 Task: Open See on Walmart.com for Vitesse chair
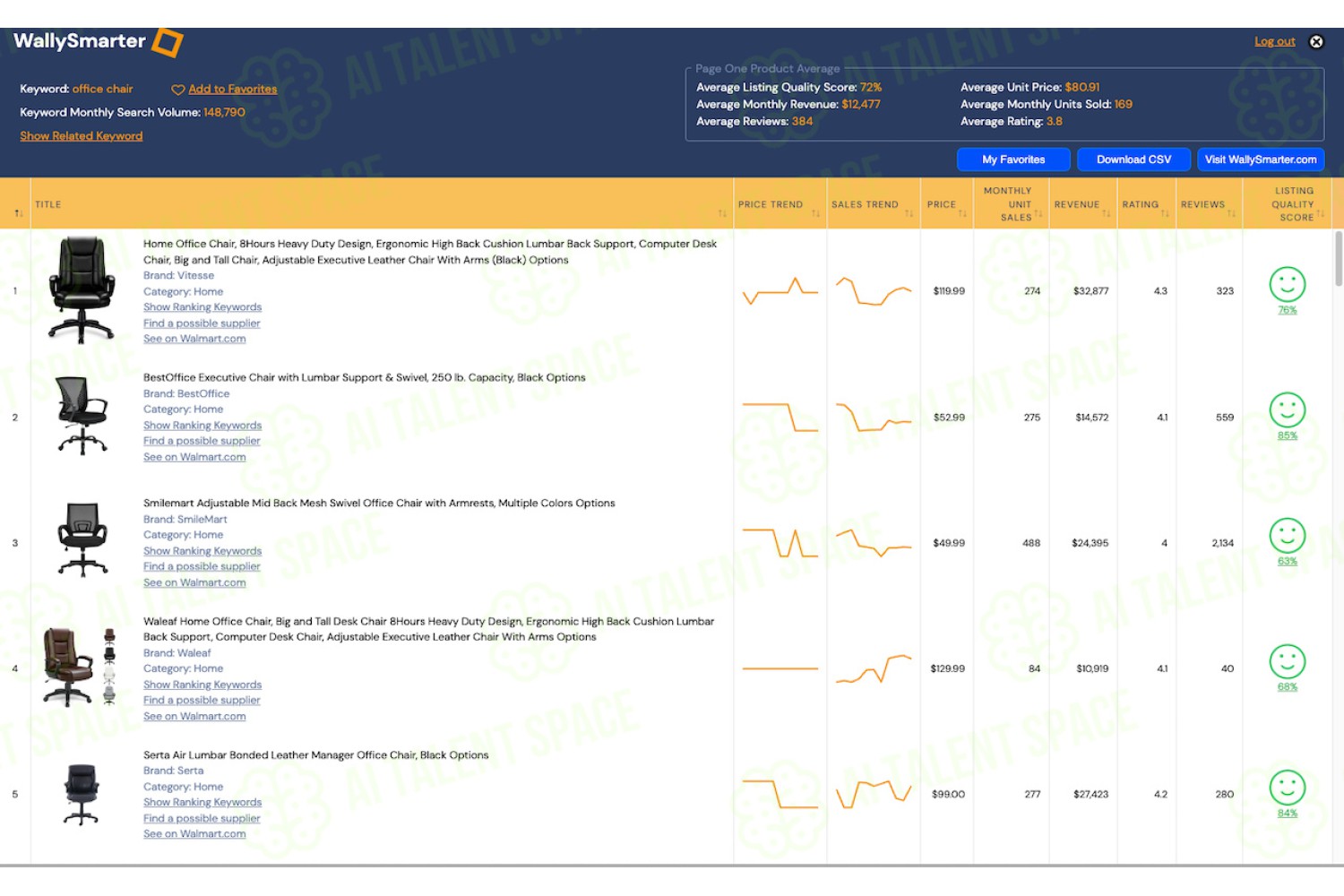[194, 339]
